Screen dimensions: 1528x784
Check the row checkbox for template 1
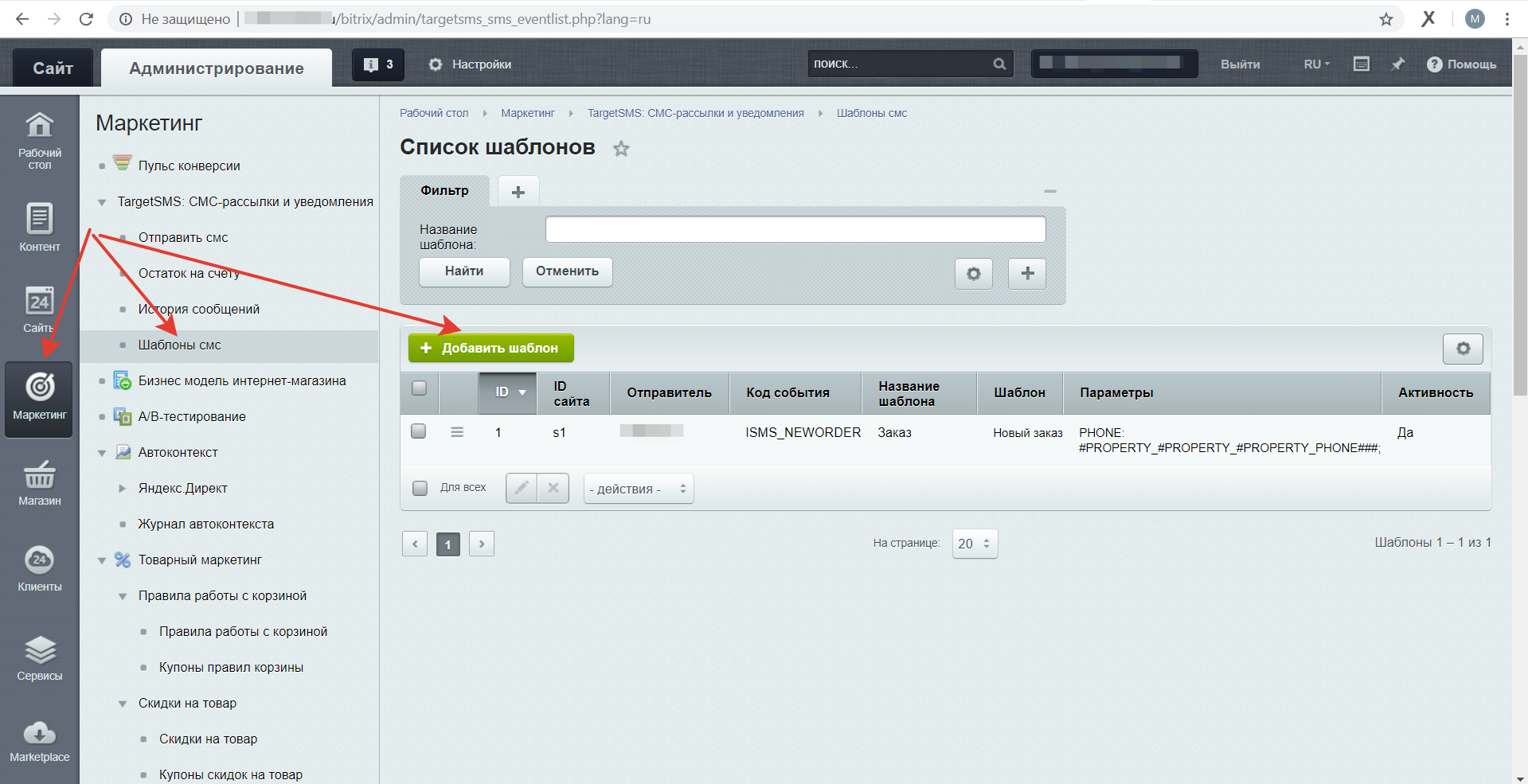[x=419, y=431]
